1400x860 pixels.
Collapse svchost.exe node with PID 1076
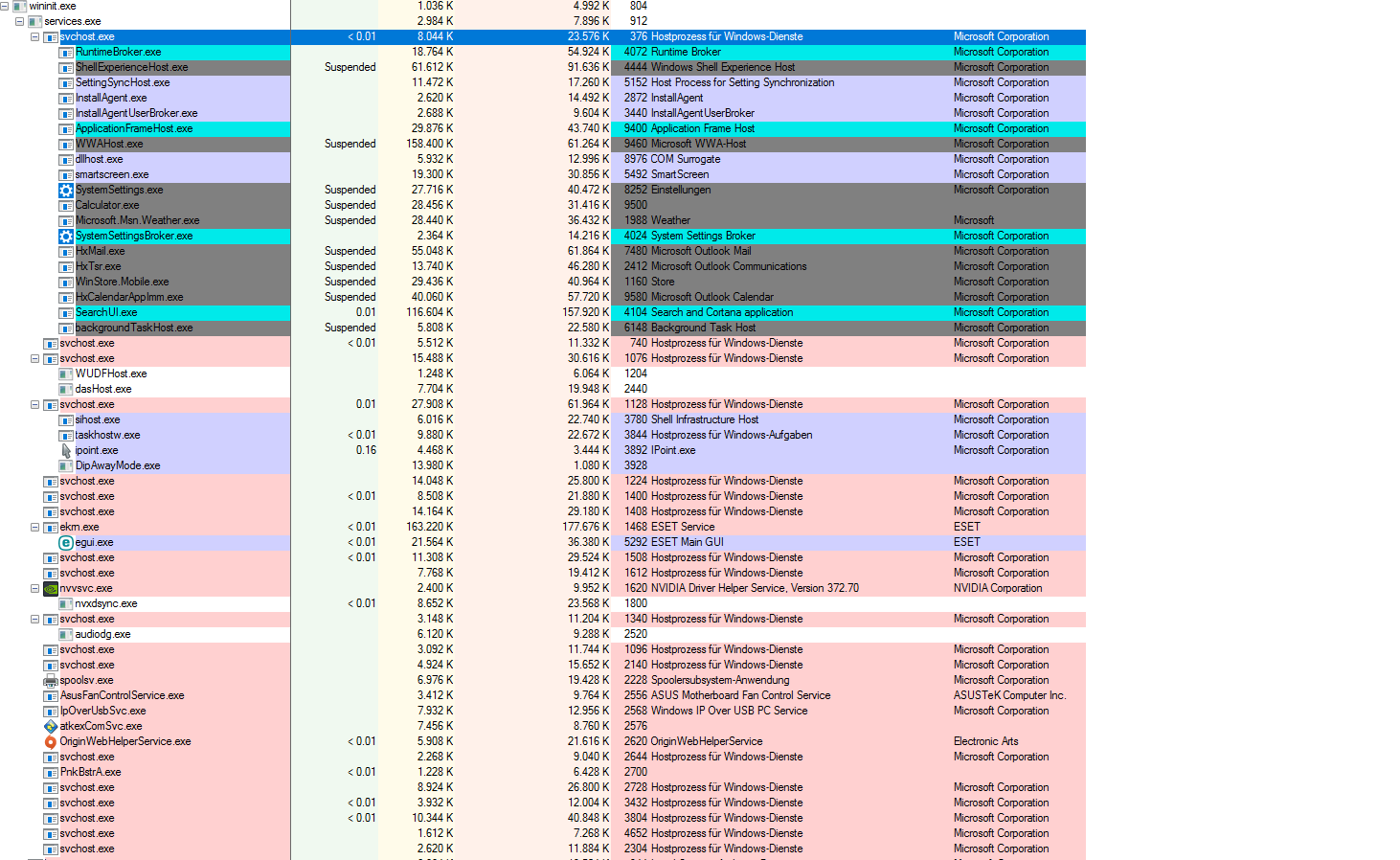coord(35,358)
